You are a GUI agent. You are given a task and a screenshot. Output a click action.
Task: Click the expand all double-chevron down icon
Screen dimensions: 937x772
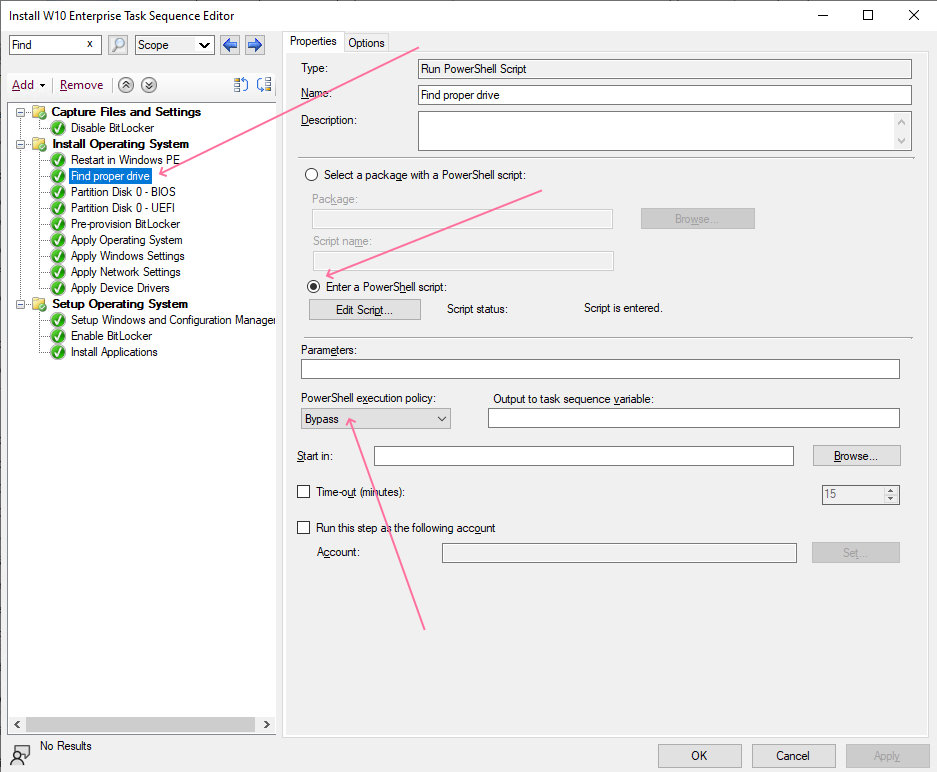click(x=149, y=85)
